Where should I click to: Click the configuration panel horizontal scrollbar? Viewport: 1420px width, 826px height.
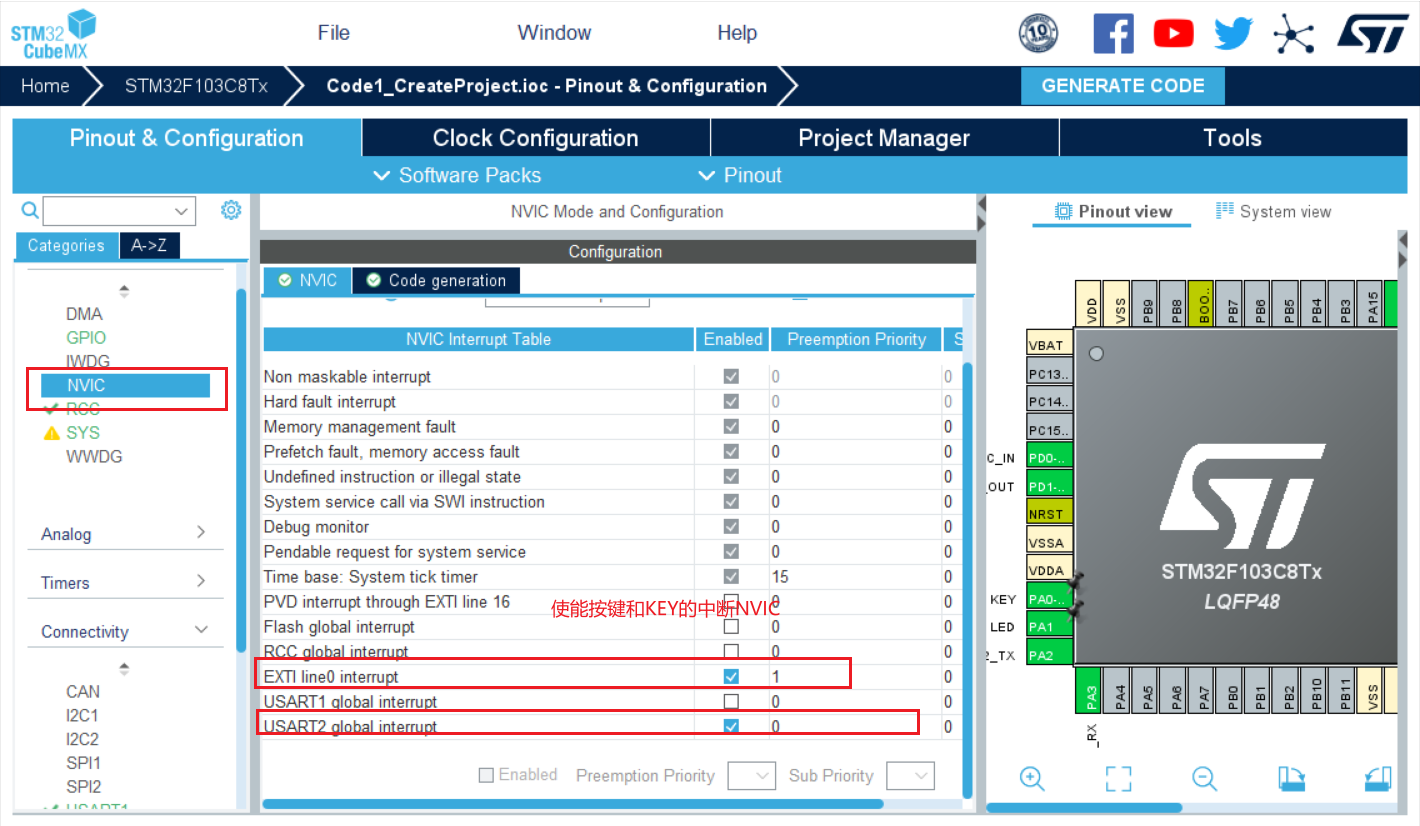(572, 803)
